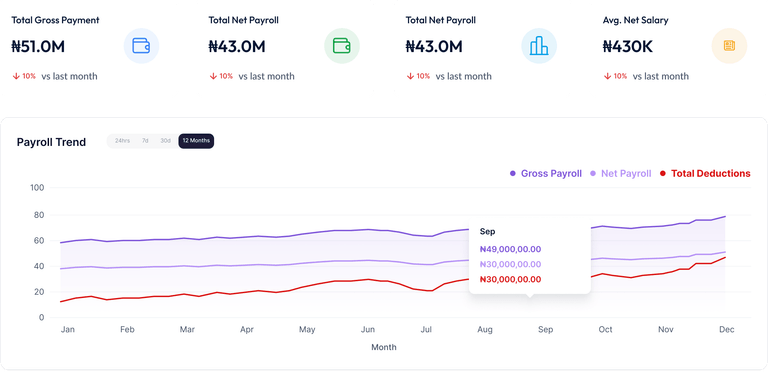Click the Apr label on the x-axis
Screen dimensions: 768x372
(247, 329)
